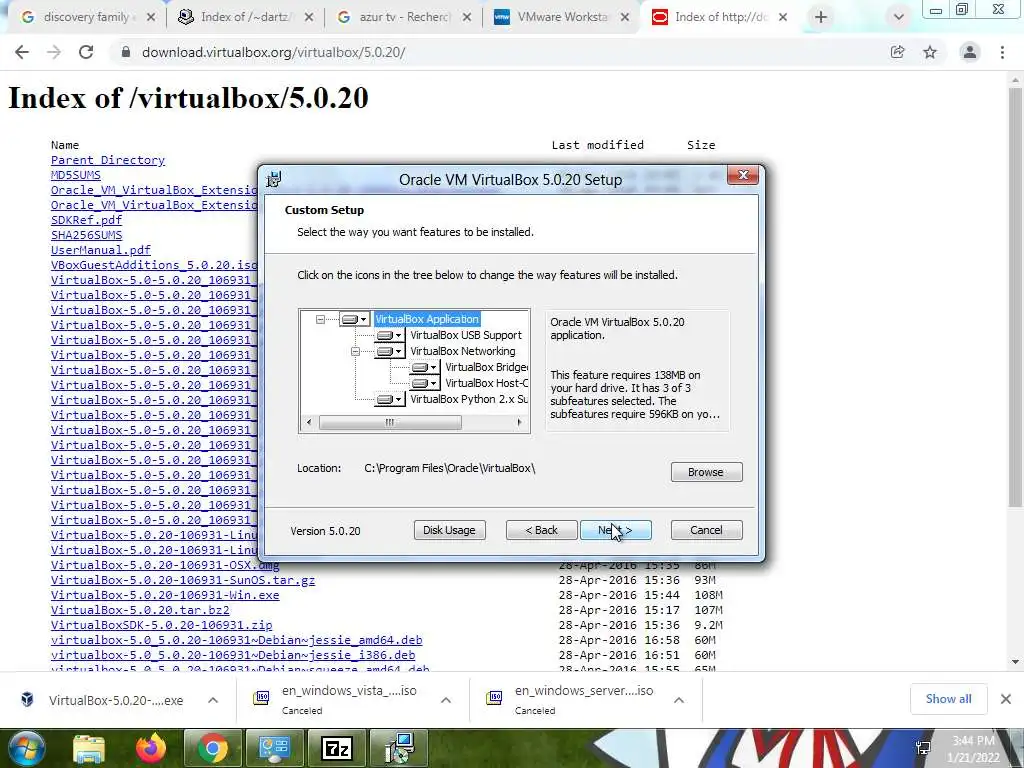
Task: Open SDKRef.pdf link
Action: click(x=86, y=220)
